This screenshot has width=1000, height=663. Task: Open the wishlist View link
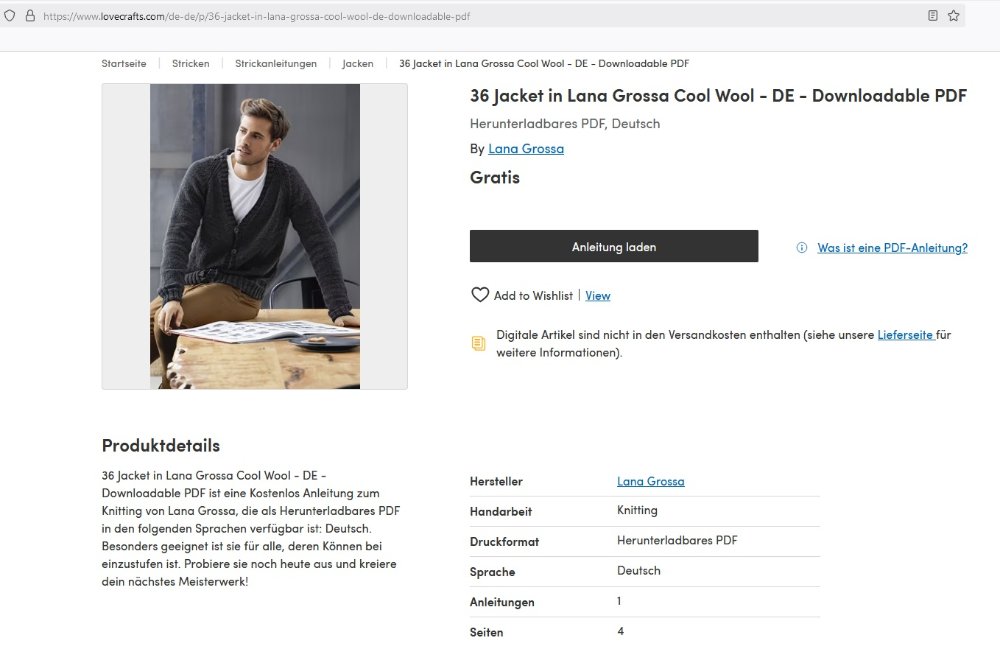coord(598,296)
